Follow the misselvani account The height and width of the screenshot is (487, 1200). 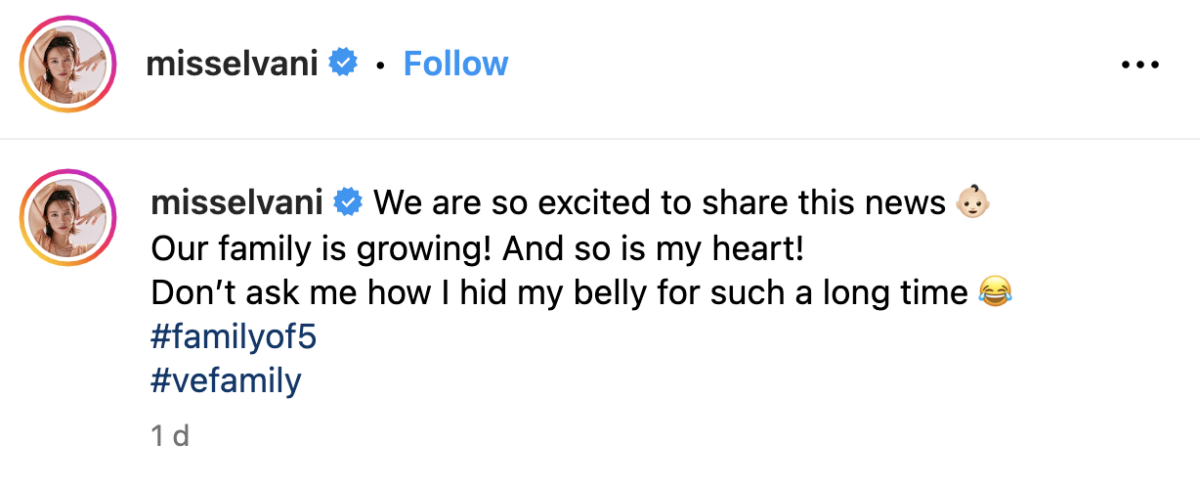[x=455, y=64]
